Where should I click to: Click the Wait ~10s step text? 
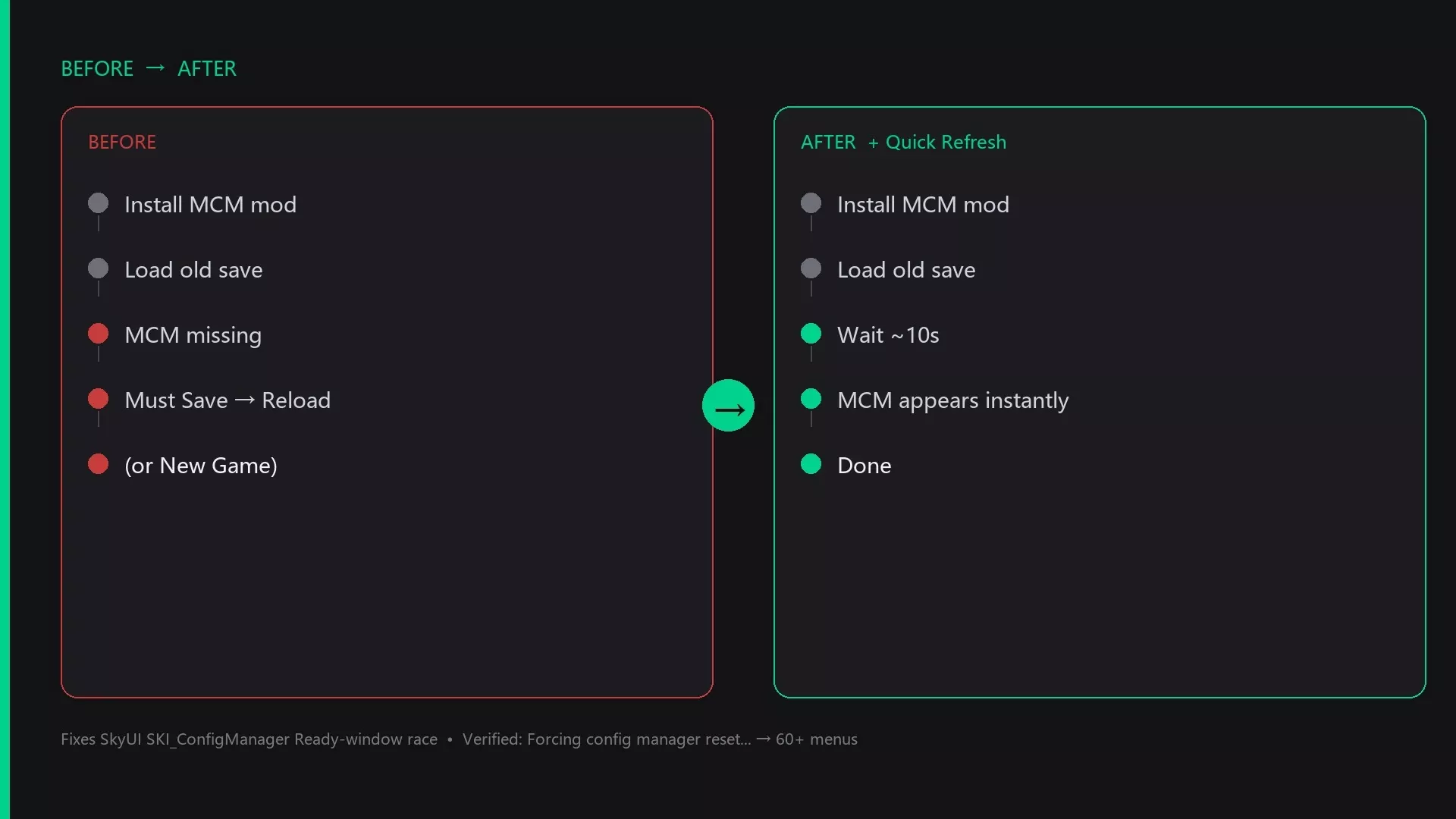tap(888, 335)
